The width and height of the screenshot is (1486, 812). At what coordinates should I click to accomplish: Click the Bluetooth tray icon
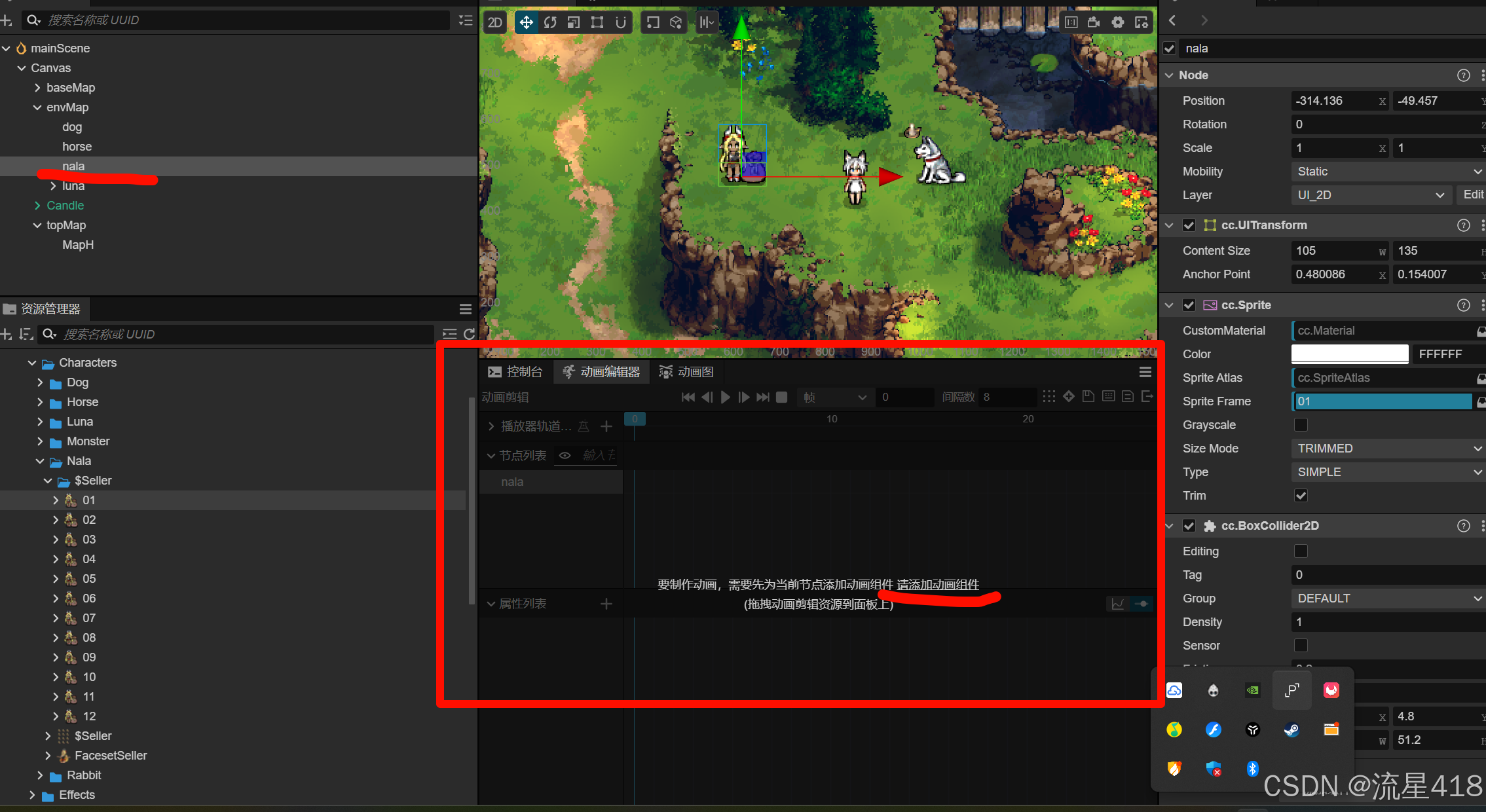(1252, 769)
